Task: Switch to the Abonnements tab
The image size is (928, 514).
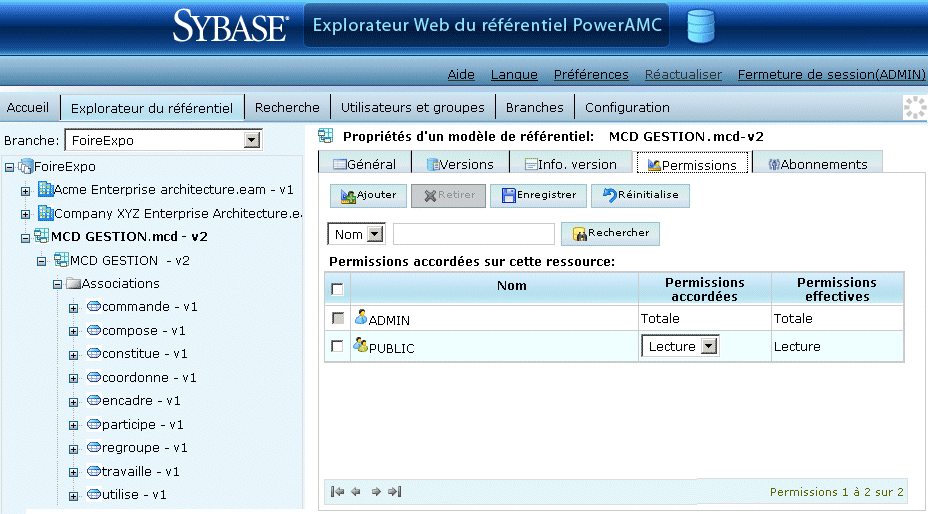Action: point(818,163)
